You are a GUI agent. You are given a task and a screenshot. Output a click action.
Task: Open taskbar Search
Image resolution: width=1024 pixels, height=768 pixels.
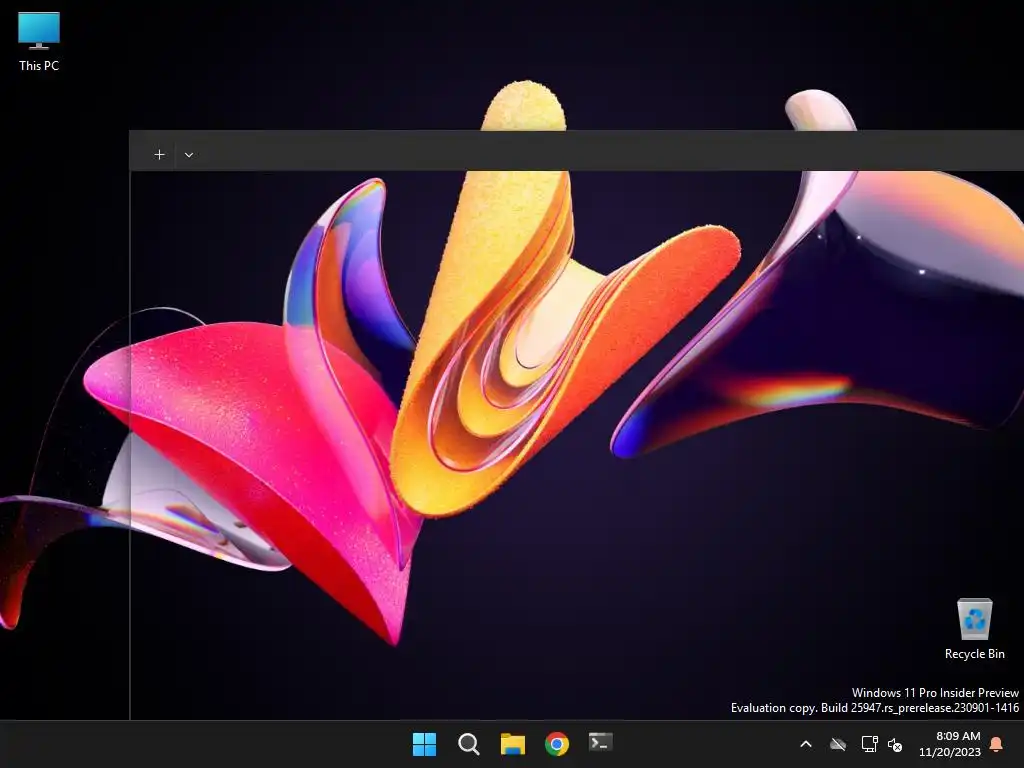tap(469, 744)
